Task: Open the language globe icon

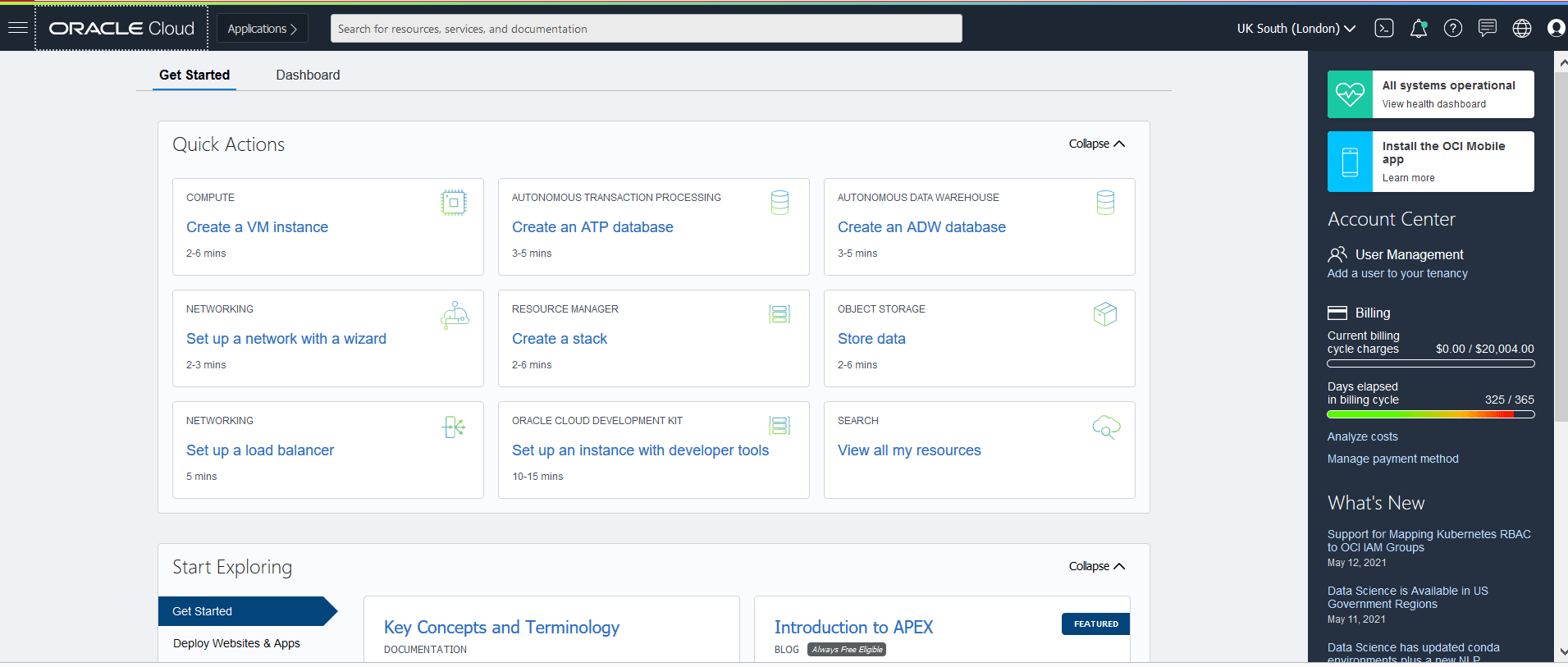Action: [x=1521, y=29]
